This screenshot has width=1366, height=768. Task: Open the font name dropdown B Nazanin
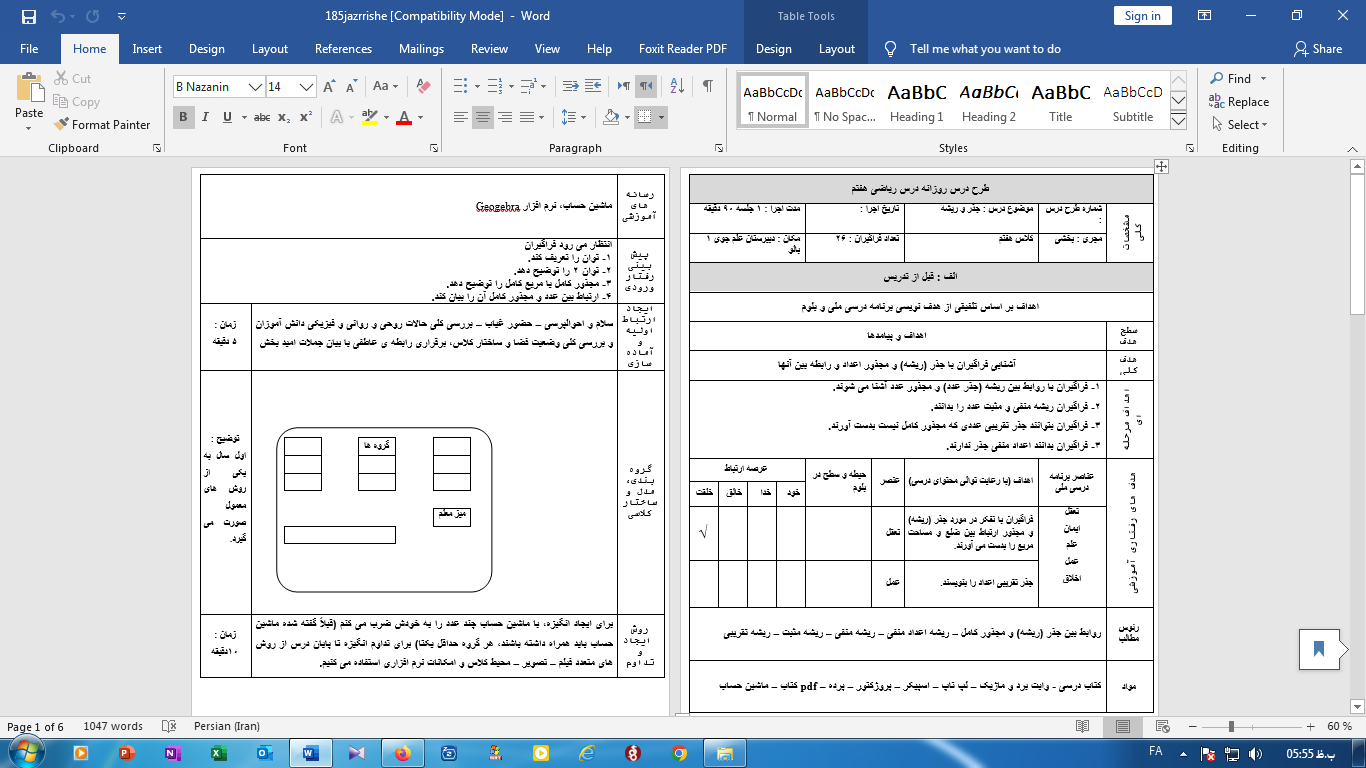coord(256,87)
